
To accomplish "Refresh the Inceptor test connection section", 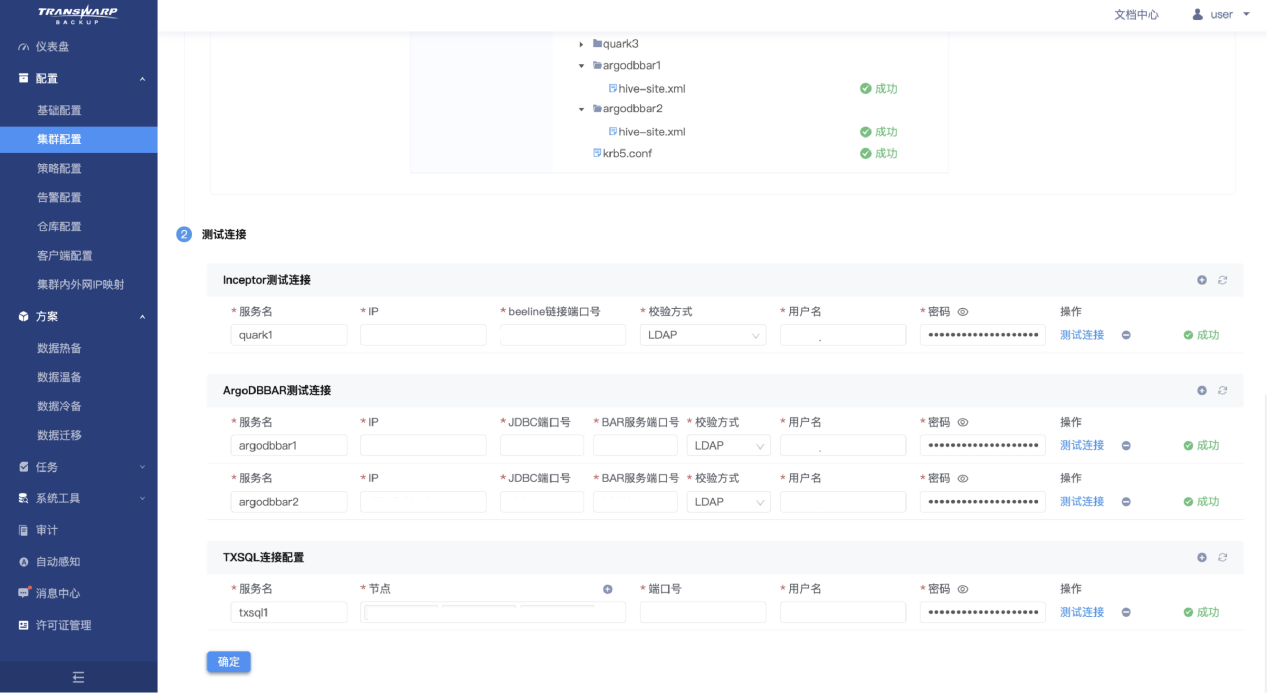I will 1222,280.
